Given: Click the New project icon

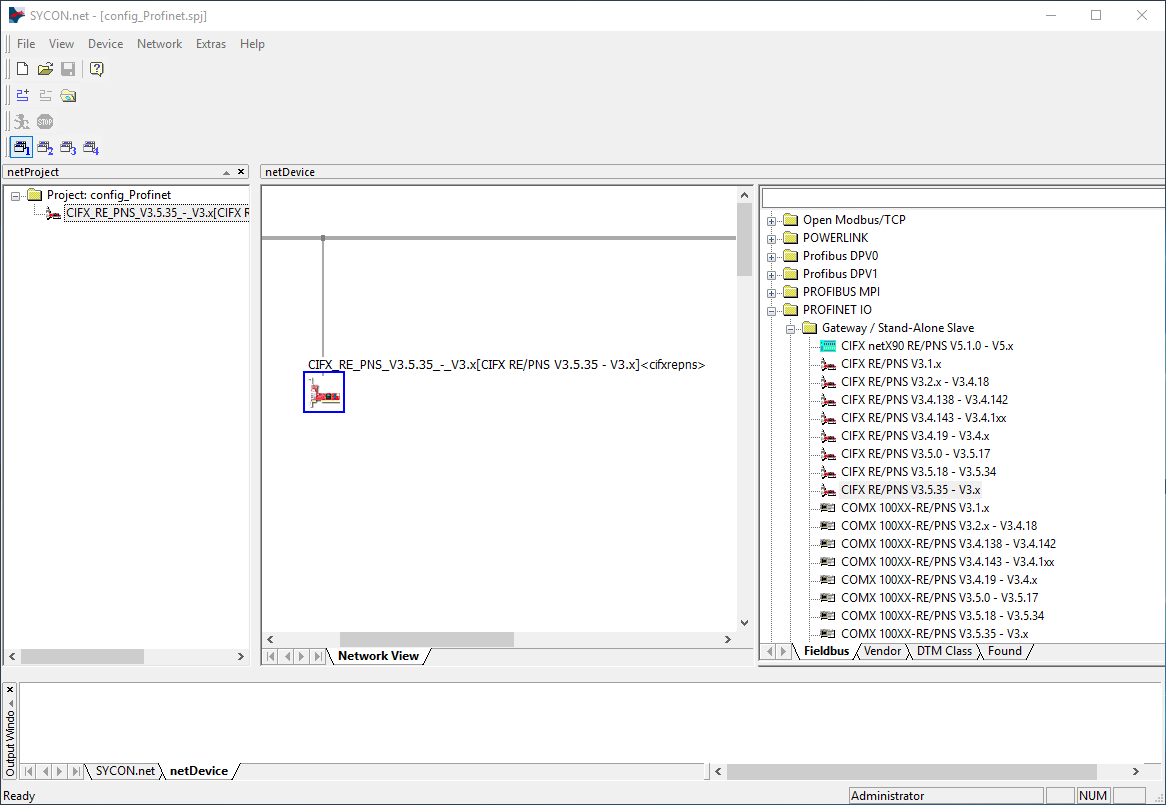Looking at the screenshot, I should [22, 69].
